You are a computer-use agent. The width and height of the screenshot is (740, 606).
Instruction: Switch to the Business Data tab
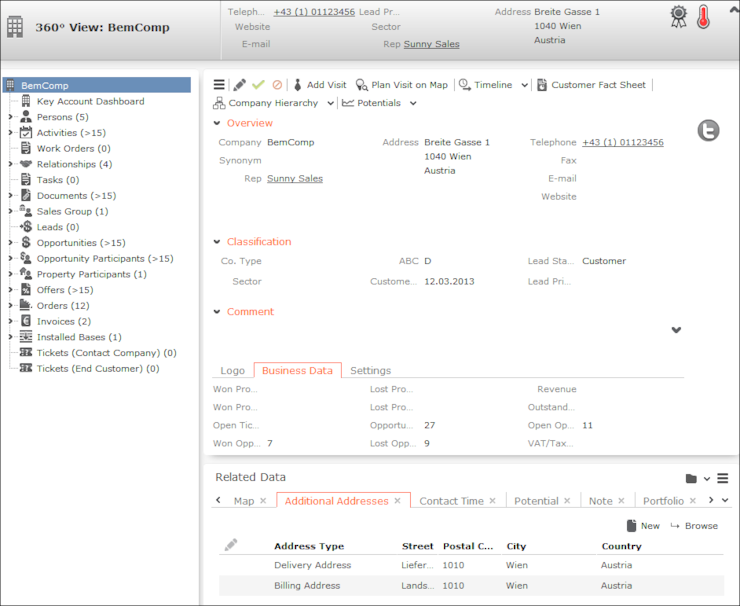297,370
